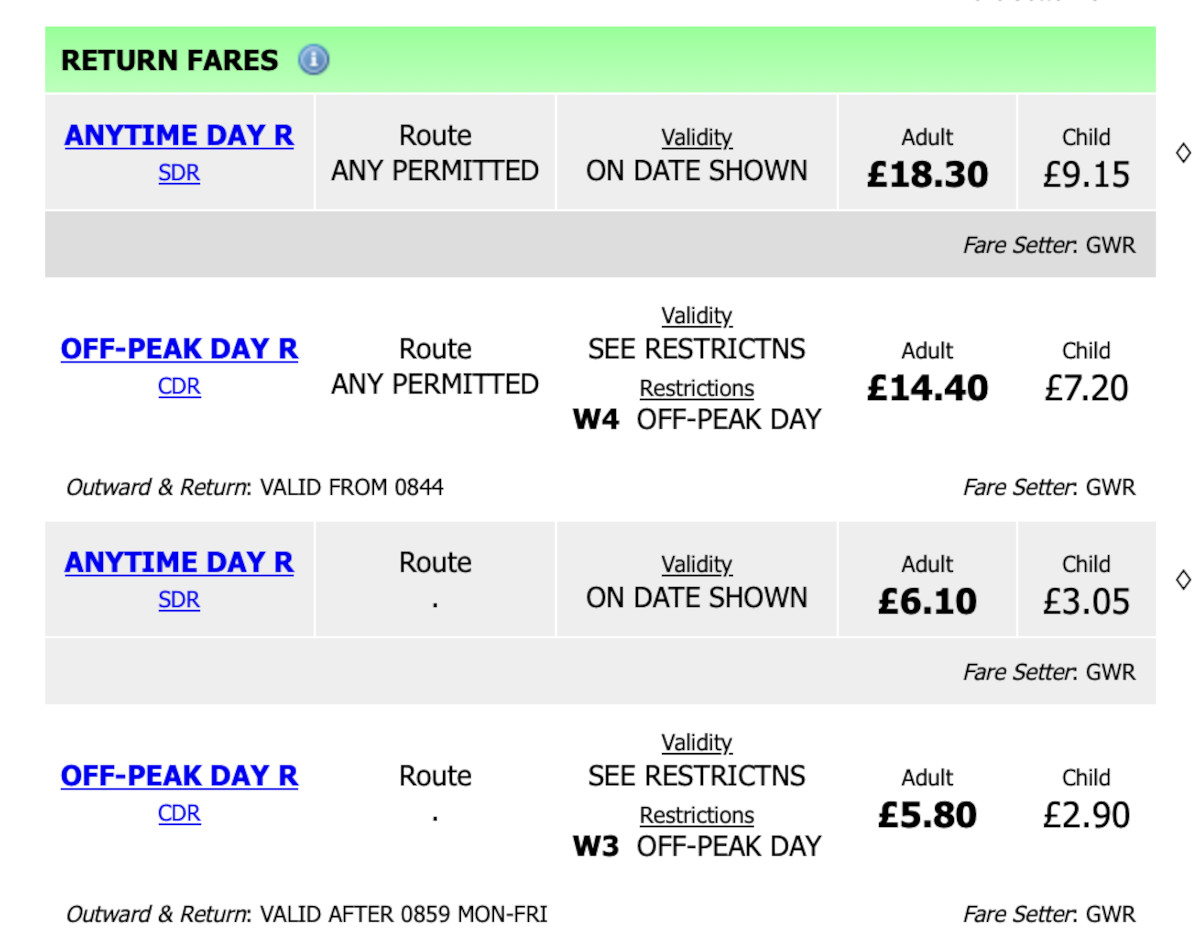Click CDR code link for the £14.40 fare
Screen dimensions: 1200x942
coord(179,386)
